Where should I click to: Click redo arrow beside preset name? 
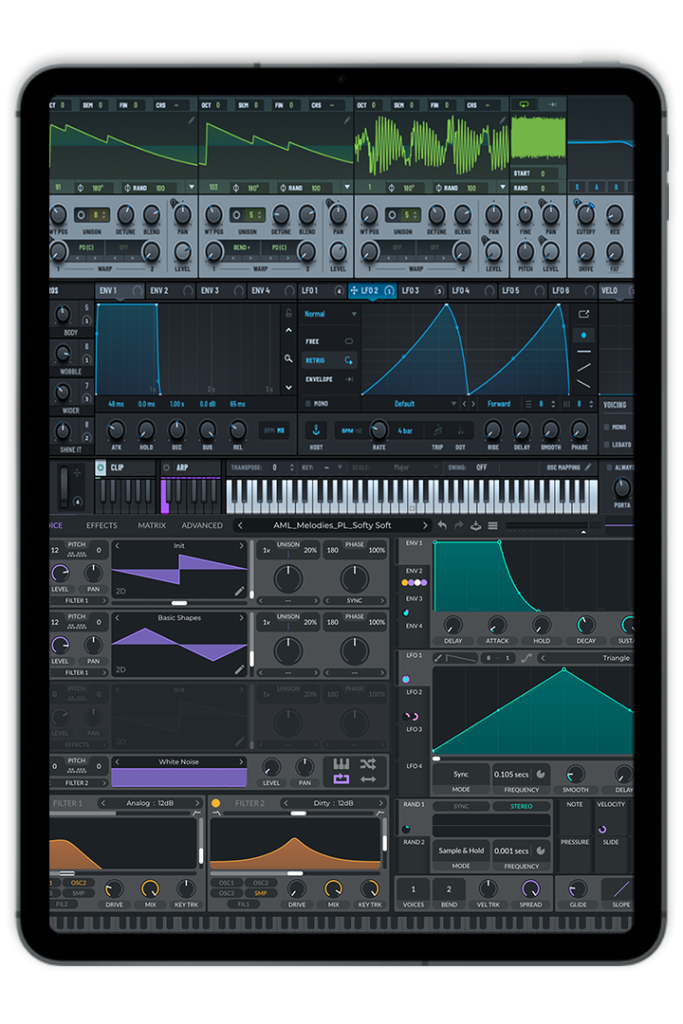(x=458, y=525)
